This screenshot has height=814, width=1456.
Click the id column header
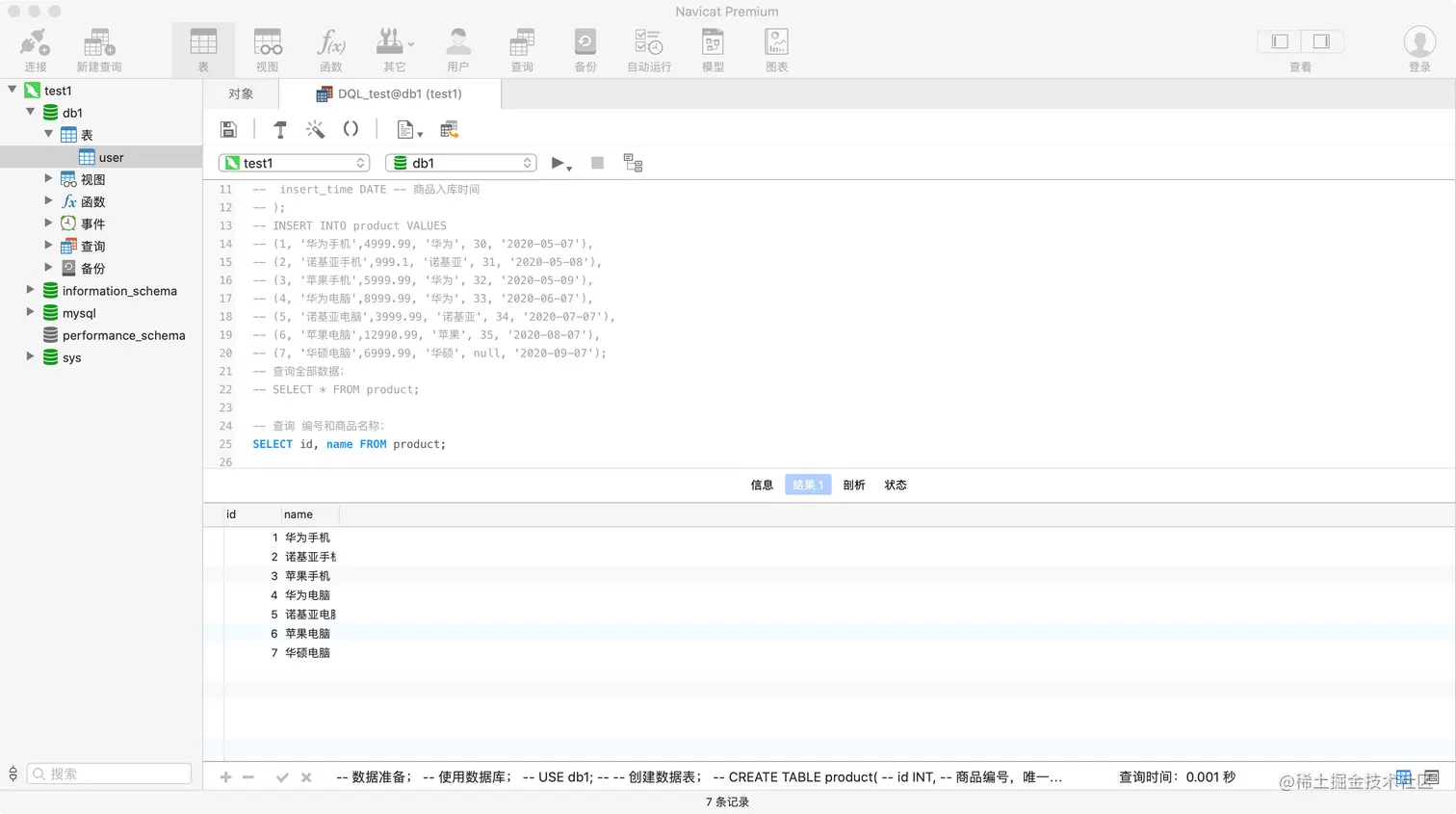(252, 514)
